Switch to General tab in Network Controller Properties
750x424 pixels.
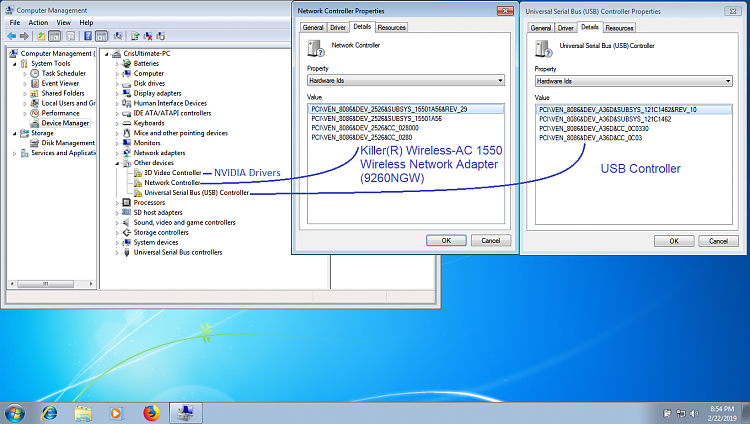[x=313, y=28]
